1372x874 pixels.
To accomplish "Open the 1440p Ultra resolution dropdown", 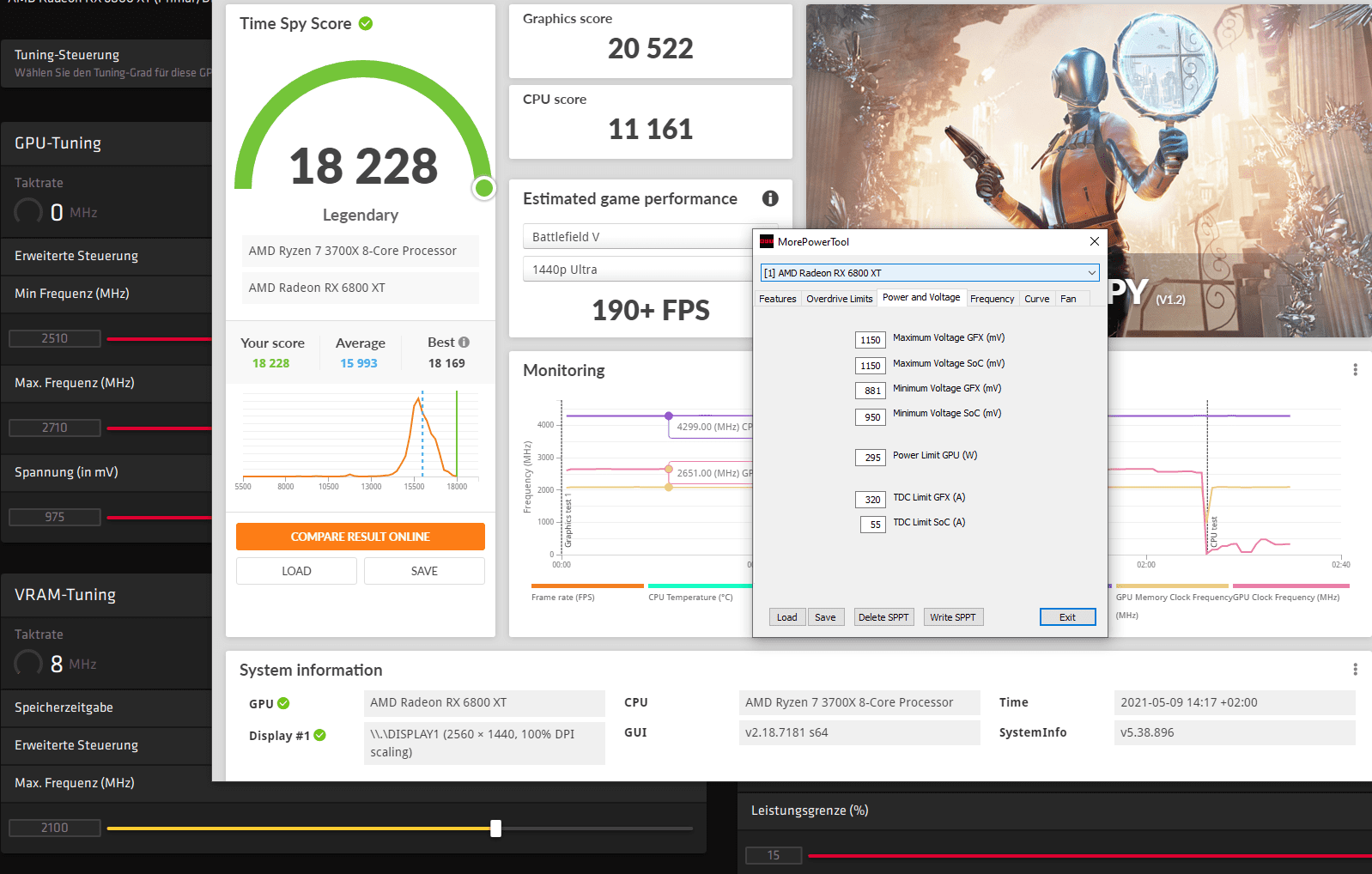I will 637,270.
